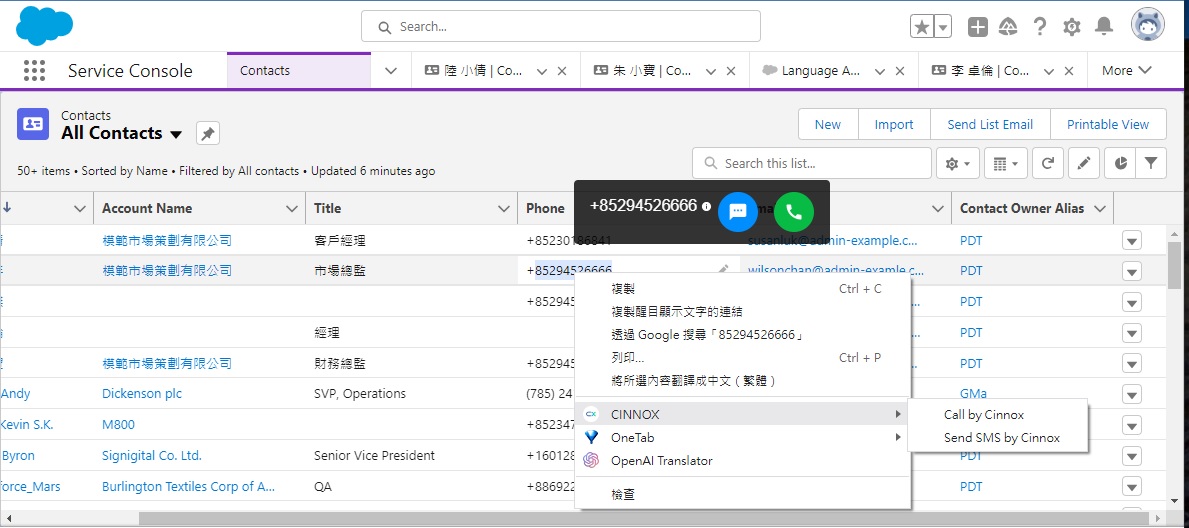The width and height of the screenshot is (1189, 528).
Task: Click the Help question mark icon
Action: [x=1040, y=27]
